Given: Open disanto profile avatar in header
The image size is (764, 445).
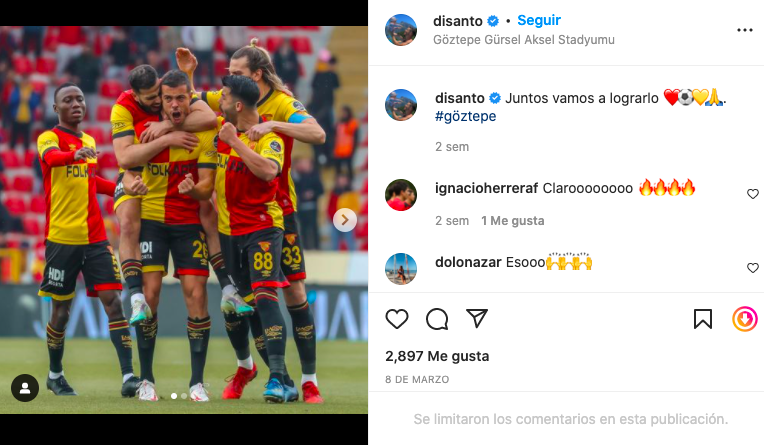Looking at the screenshot, I should point(401,30).
